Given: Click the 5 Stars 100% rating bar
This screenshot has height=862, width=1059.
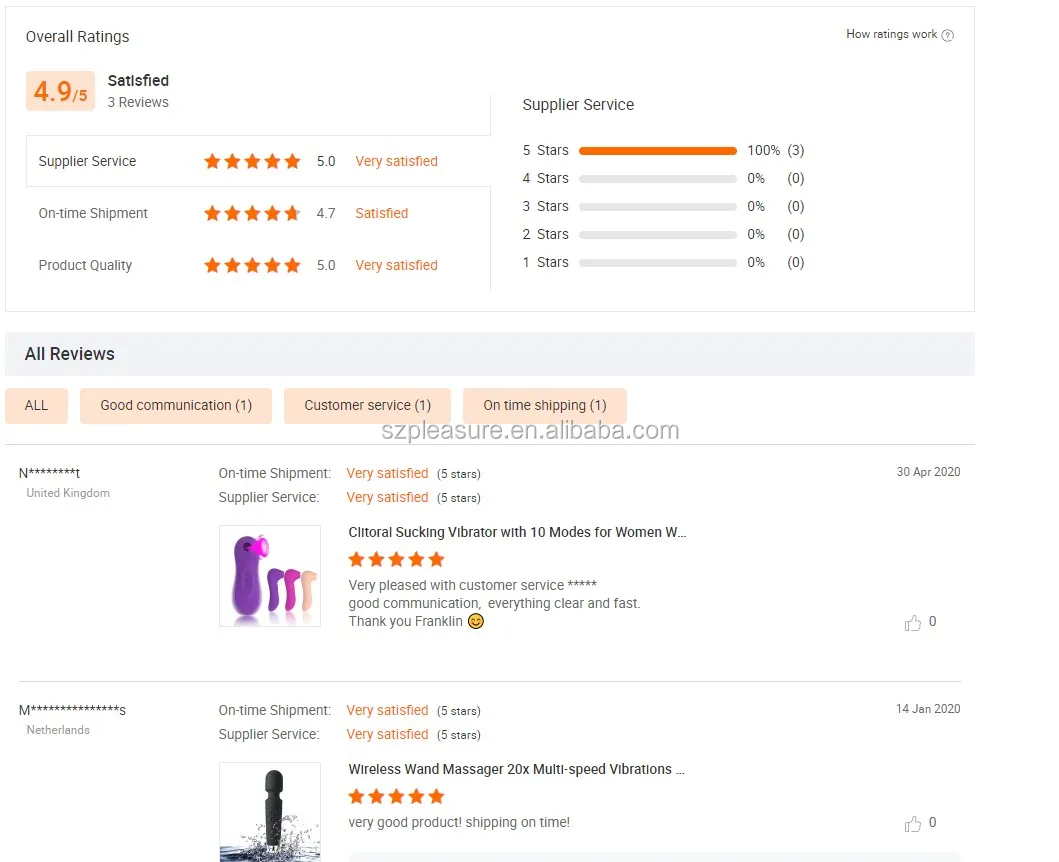Looking at the screenshot, I should click(x=657, y=151).
